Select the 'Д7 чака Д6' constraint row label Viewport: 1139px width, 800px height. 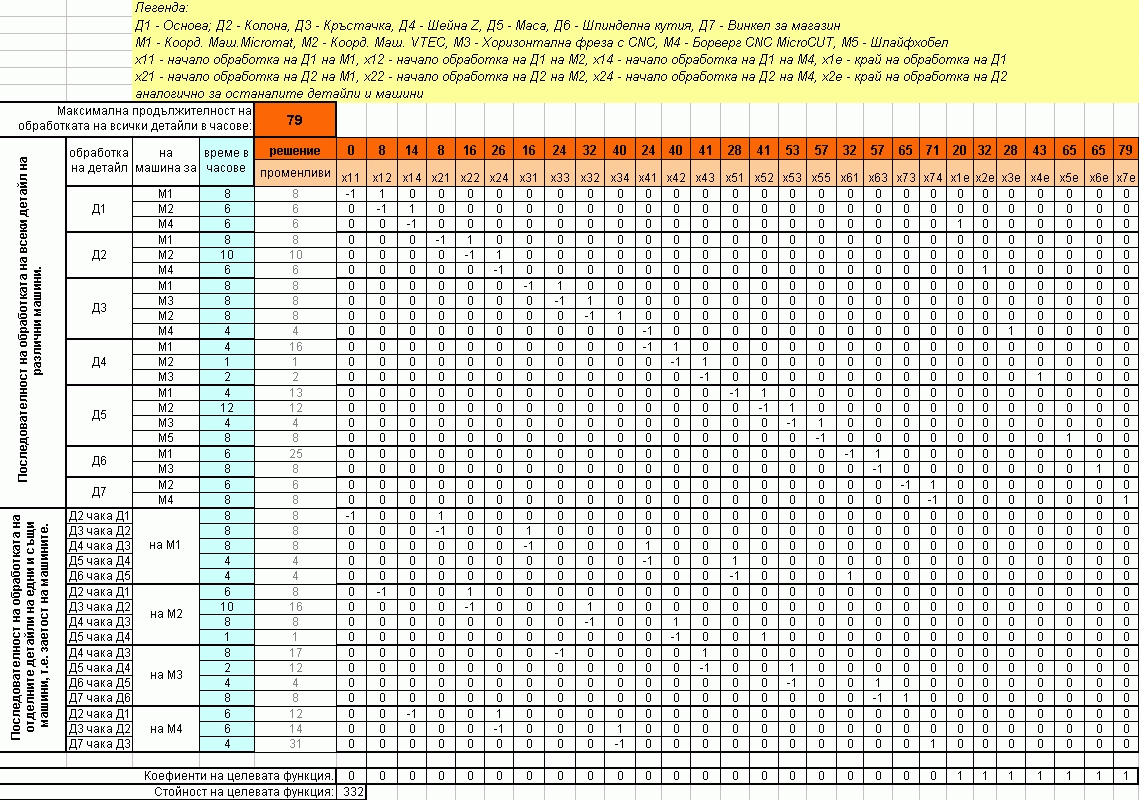(x=100, y=698)
